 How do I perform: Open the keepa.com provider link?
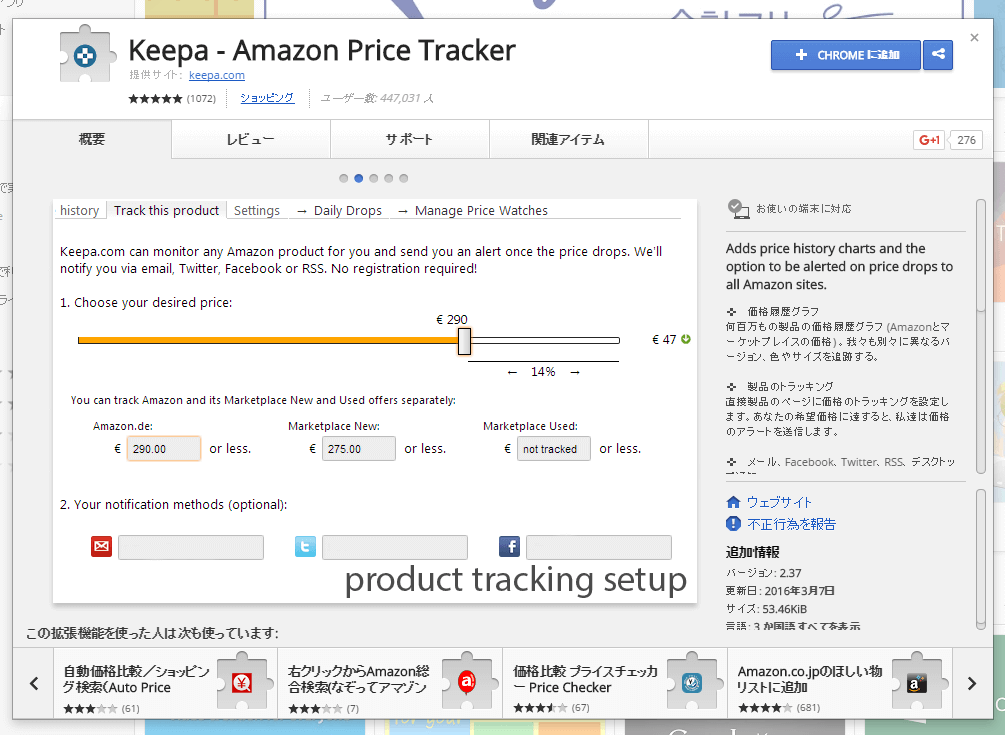pyautogui.click(x=217, y=75)
